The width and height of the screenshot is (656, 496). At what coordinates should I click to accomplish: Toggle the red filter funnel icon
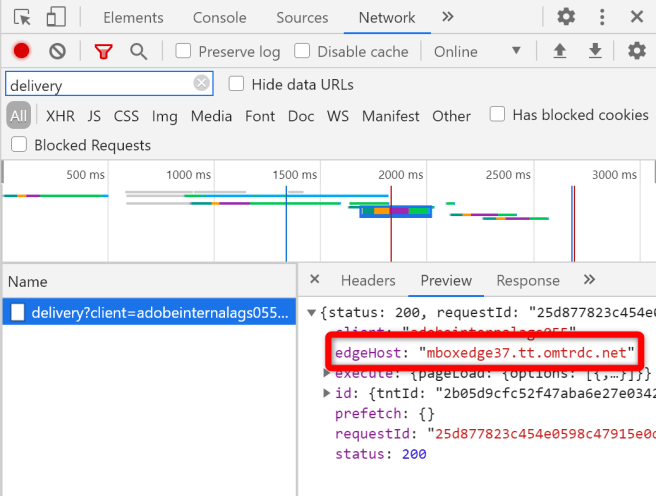(103, 51)
